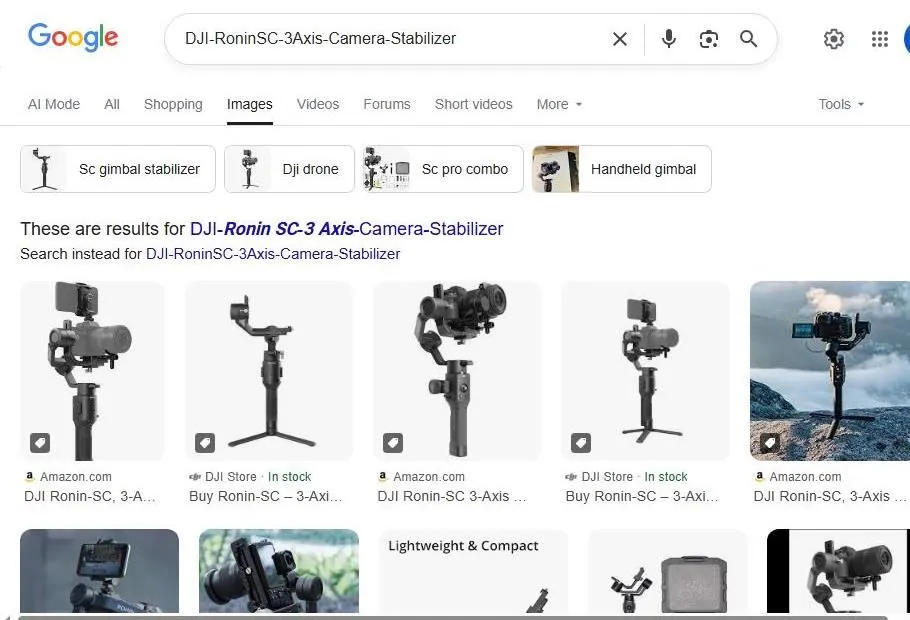Open the 'Lightweight & Compact' image thumbnail

tap(473, 570)
